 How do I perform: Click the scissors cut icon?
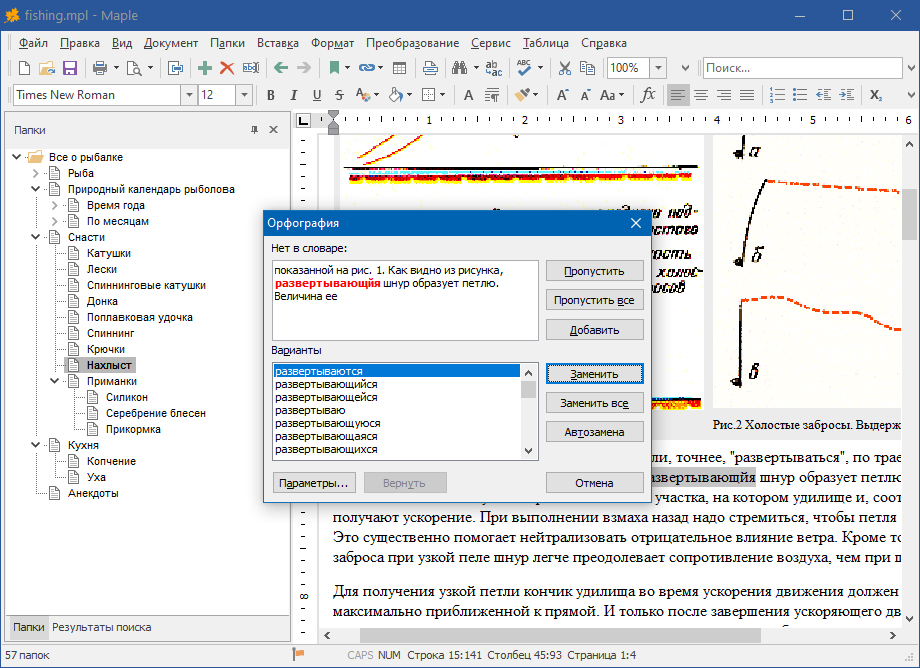565,68
